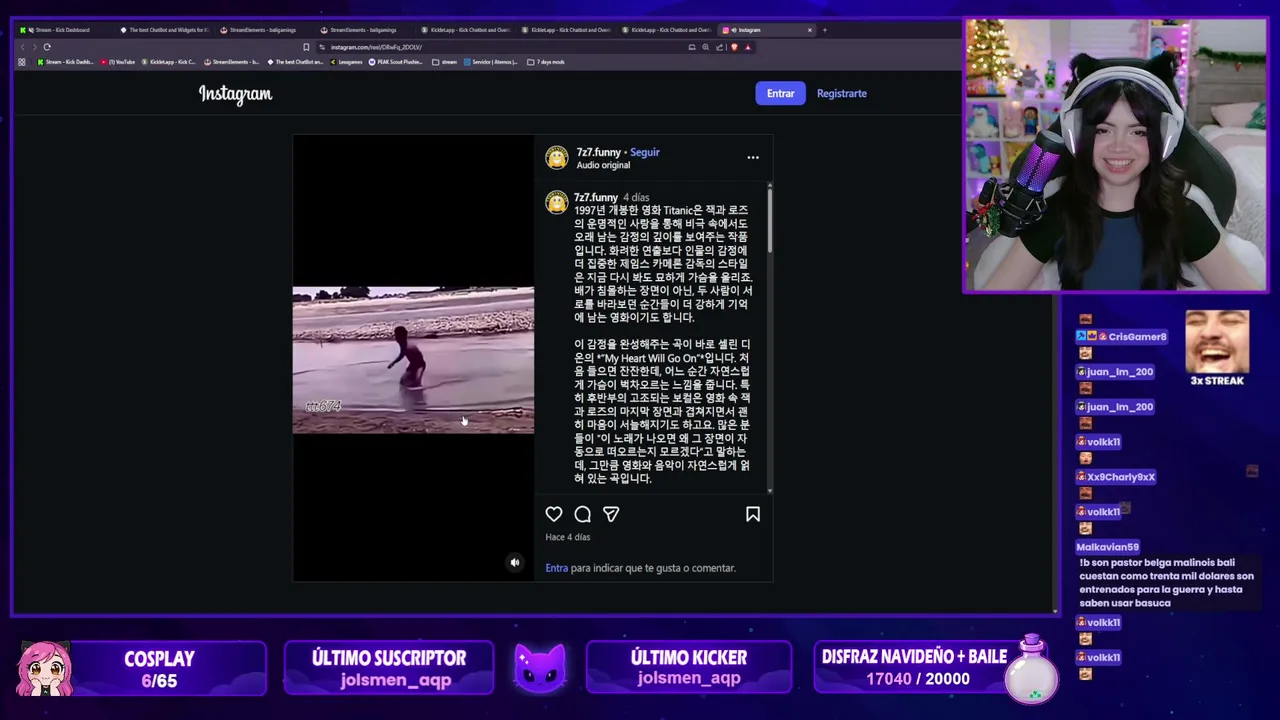The width and height of the screenshot is (1280, 720).
Task: Click Xx9Charly9xX username in chat
Action: (1121, 477)
